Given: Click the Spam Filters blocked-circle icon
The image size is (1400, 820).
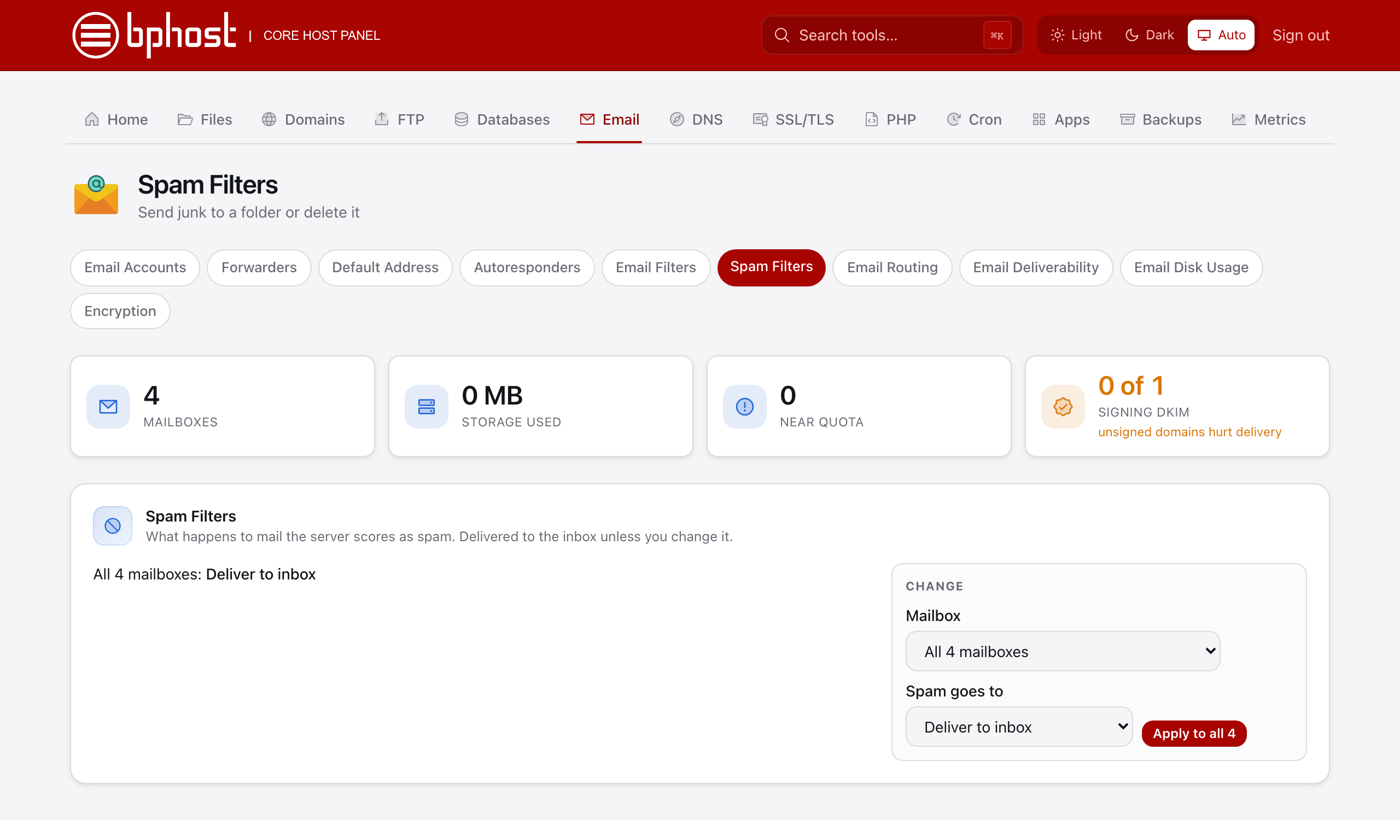Looking at the screenshot, I should tap(113, 526).
